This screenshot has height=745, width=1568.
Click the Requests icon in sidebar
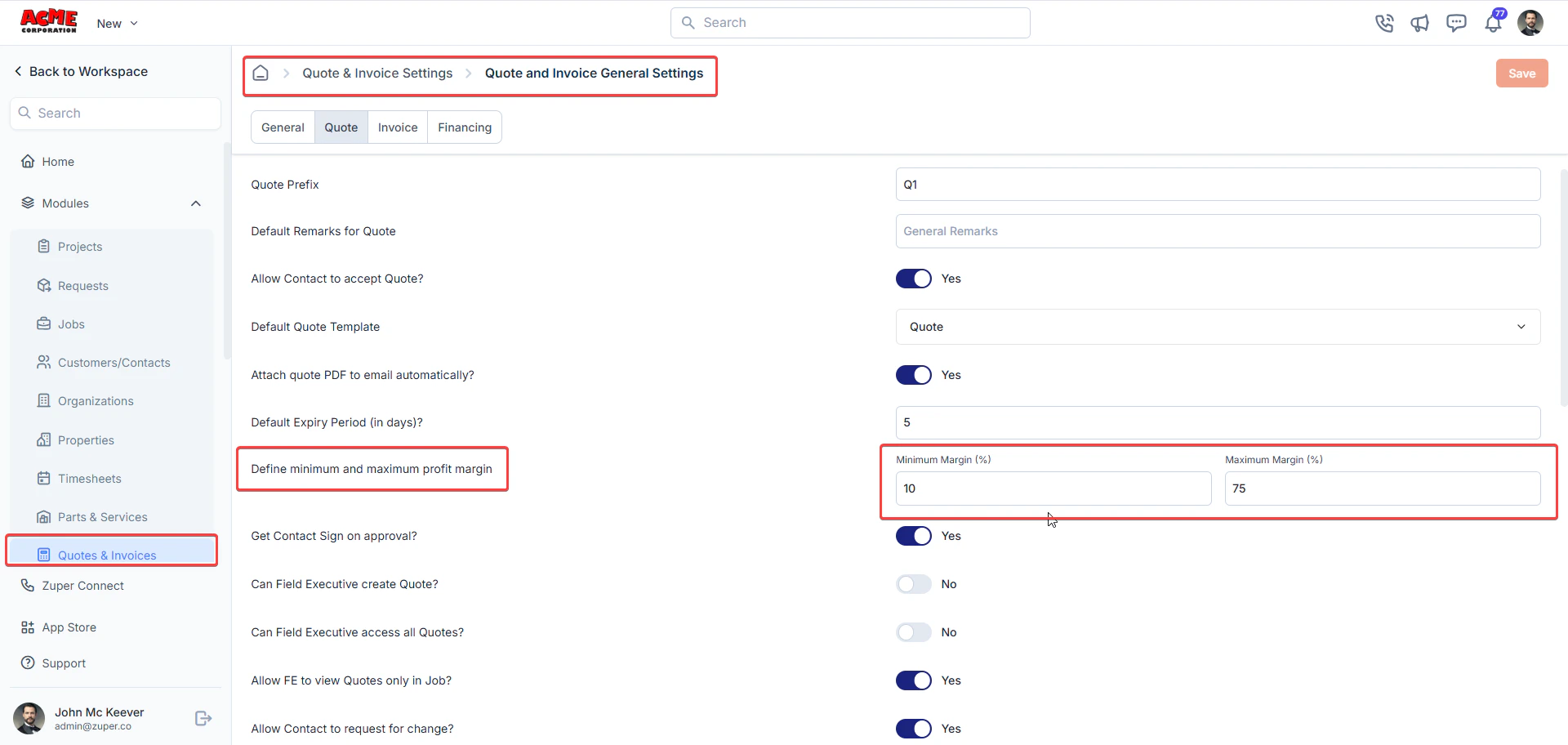(44, 285)
